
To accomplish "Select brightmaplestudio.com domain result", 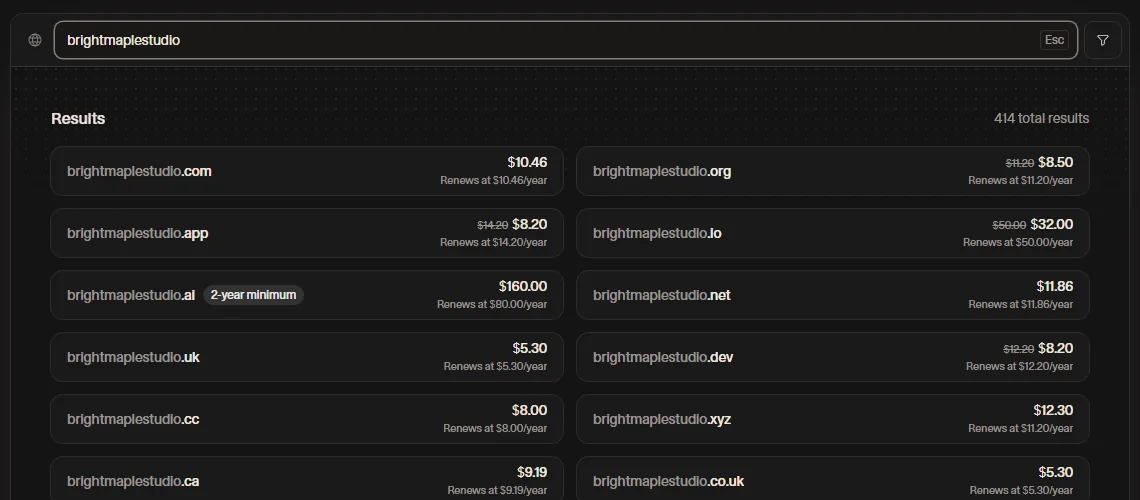I will point(307,171).
